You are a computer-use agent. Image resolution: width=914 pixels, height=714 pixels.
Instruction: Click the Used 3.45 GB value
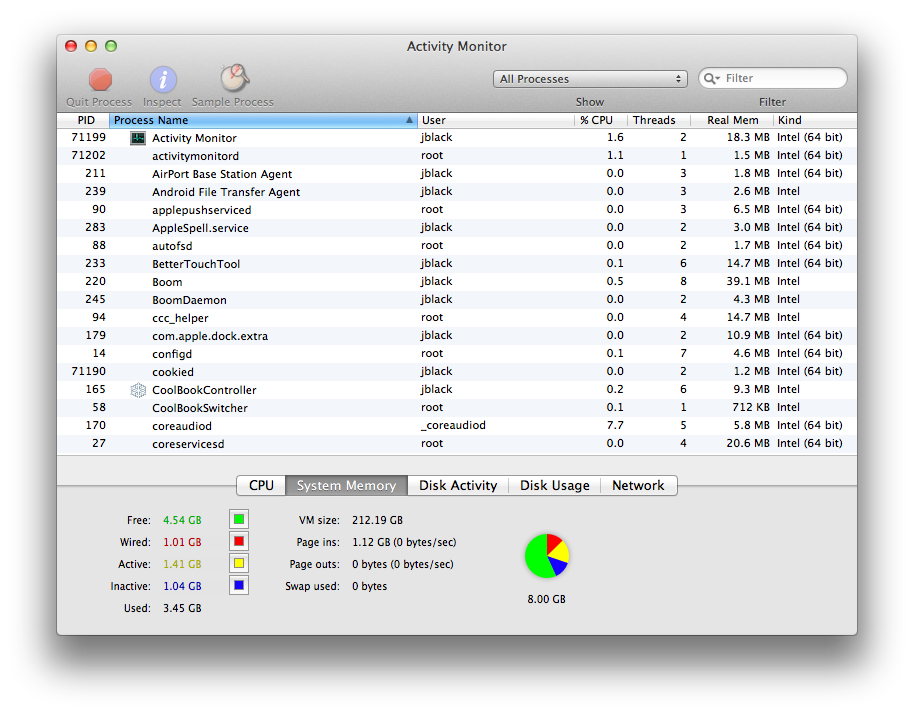[x=182, y=609]
